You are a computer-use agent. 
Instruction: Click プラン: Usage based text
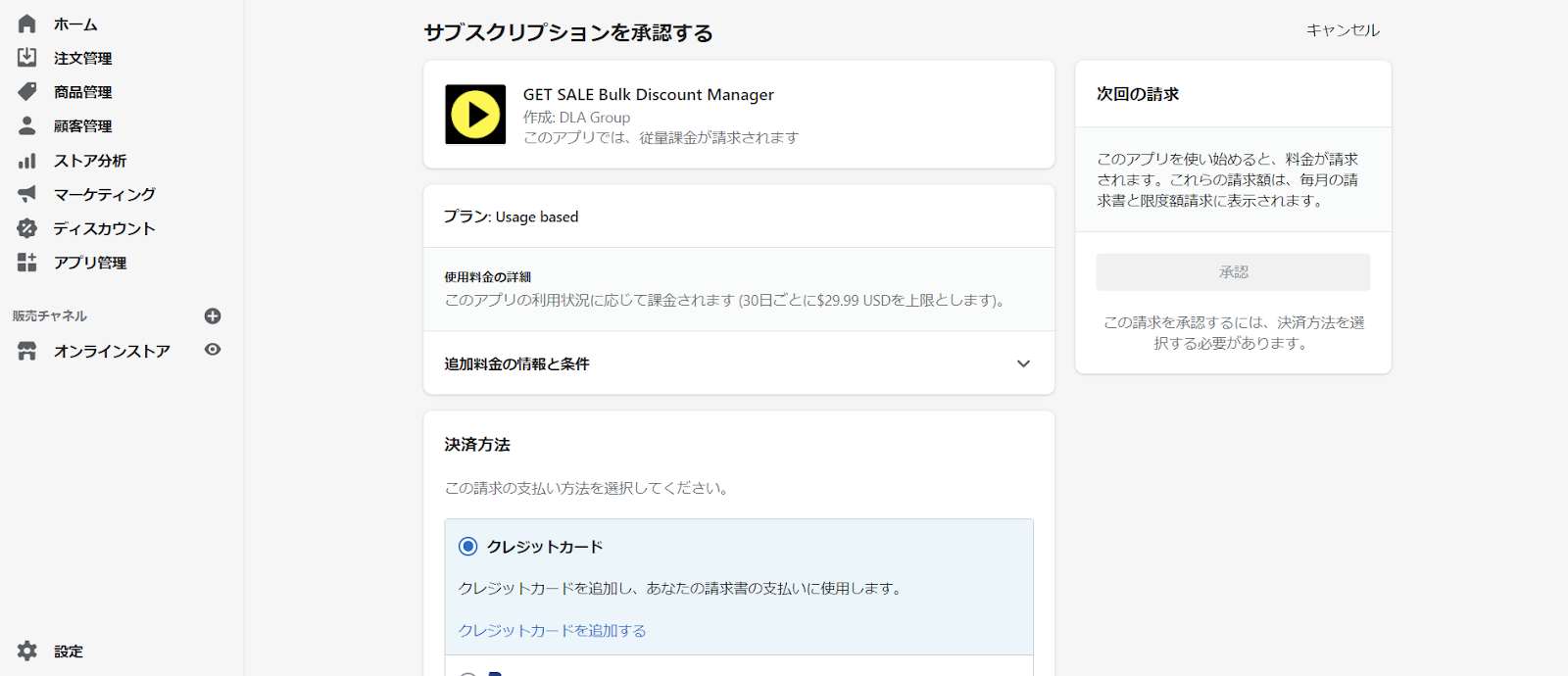pyautogui.click(x=511, y=217)
